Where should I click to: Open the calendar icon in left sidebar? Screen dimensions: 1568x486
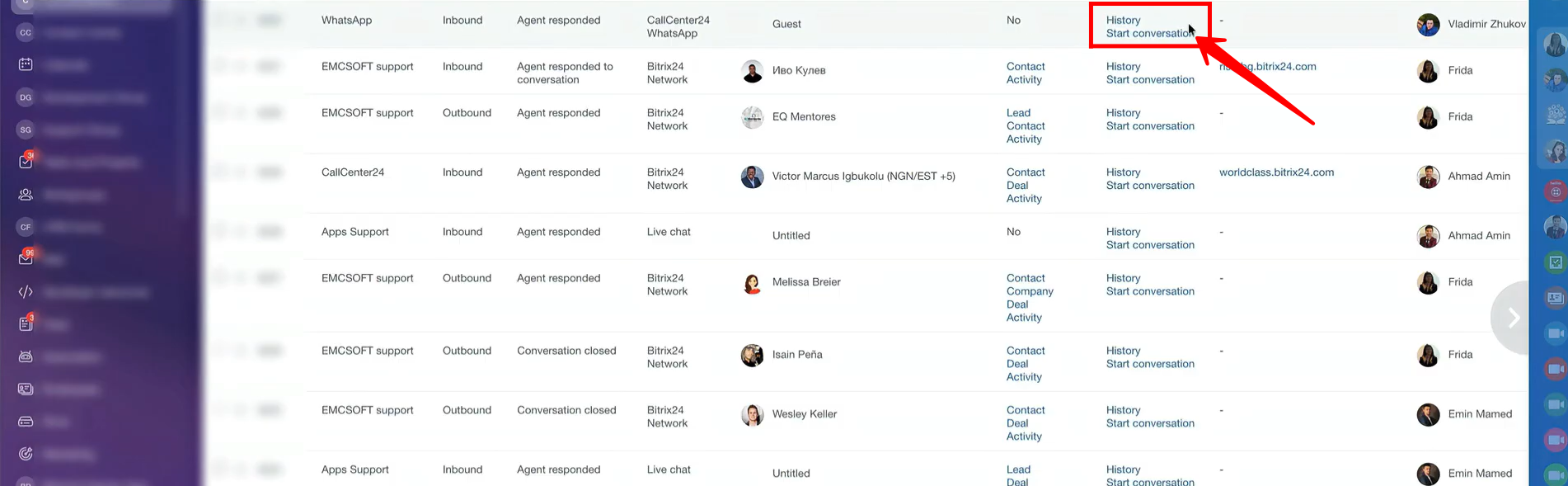tap(26, 64)
